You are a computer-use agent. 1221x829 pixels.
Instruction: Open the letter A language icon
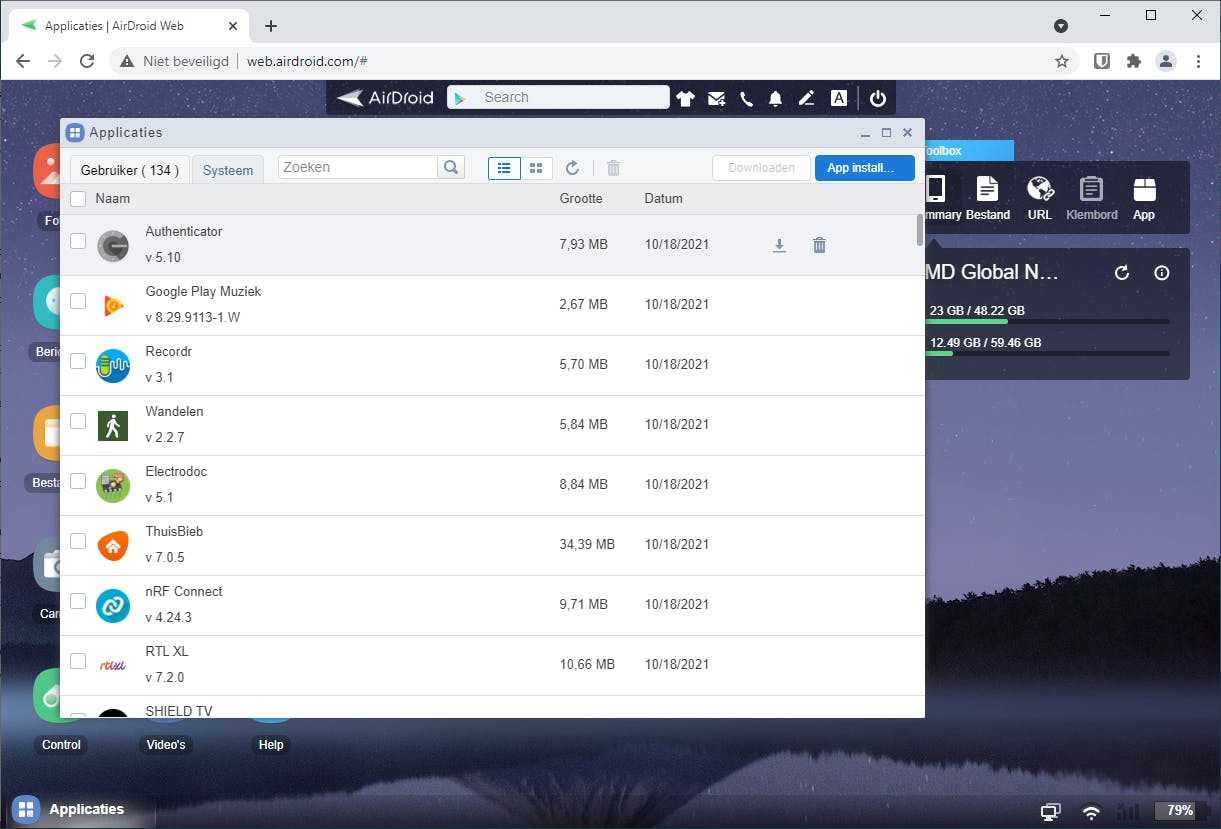839,98
